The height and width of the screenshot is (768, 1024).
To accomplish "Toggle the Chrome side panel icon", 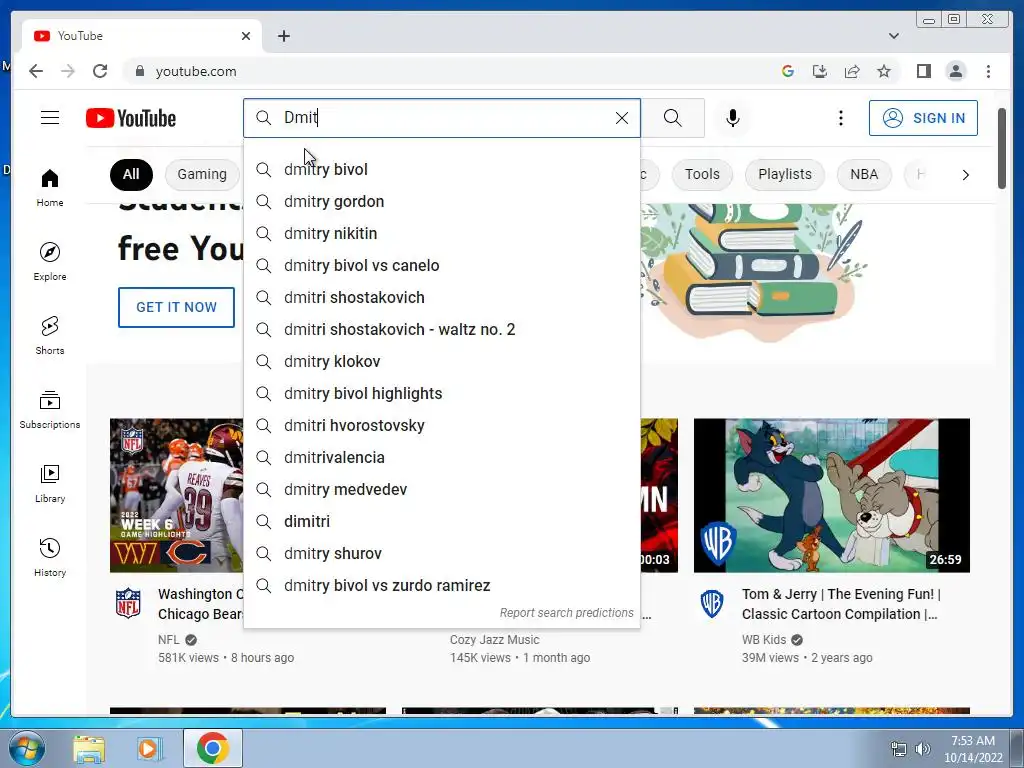I will click(923, 71).
